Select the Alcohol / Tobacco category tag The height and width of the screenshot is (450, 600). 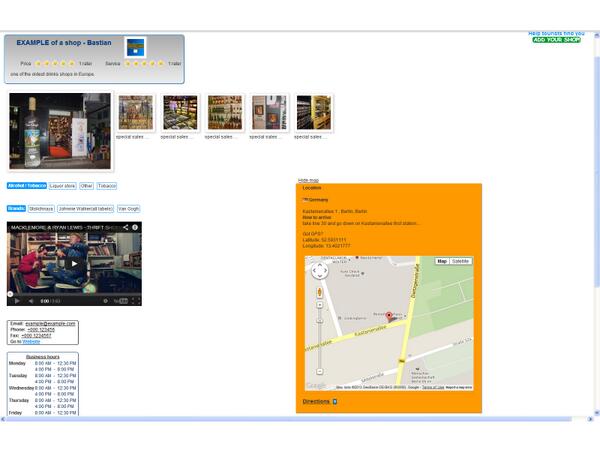(x=27, y=186)
